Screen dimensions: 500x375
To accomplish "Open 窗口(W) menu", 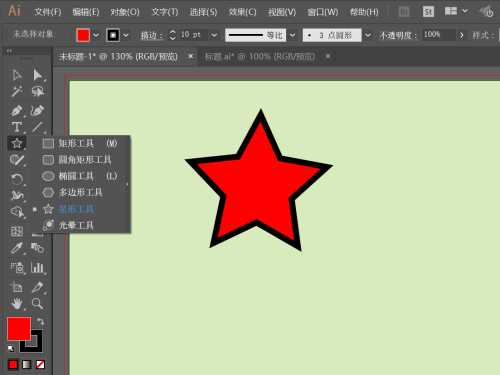I will click(x=322, y=12).
